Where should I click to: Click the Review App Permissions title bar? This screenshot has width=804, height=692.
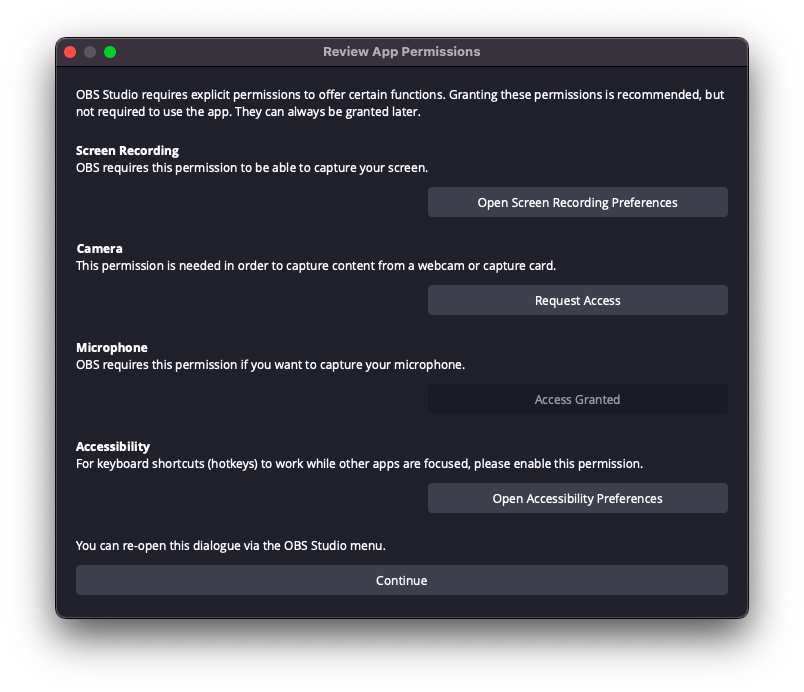[x=401, y=52]
